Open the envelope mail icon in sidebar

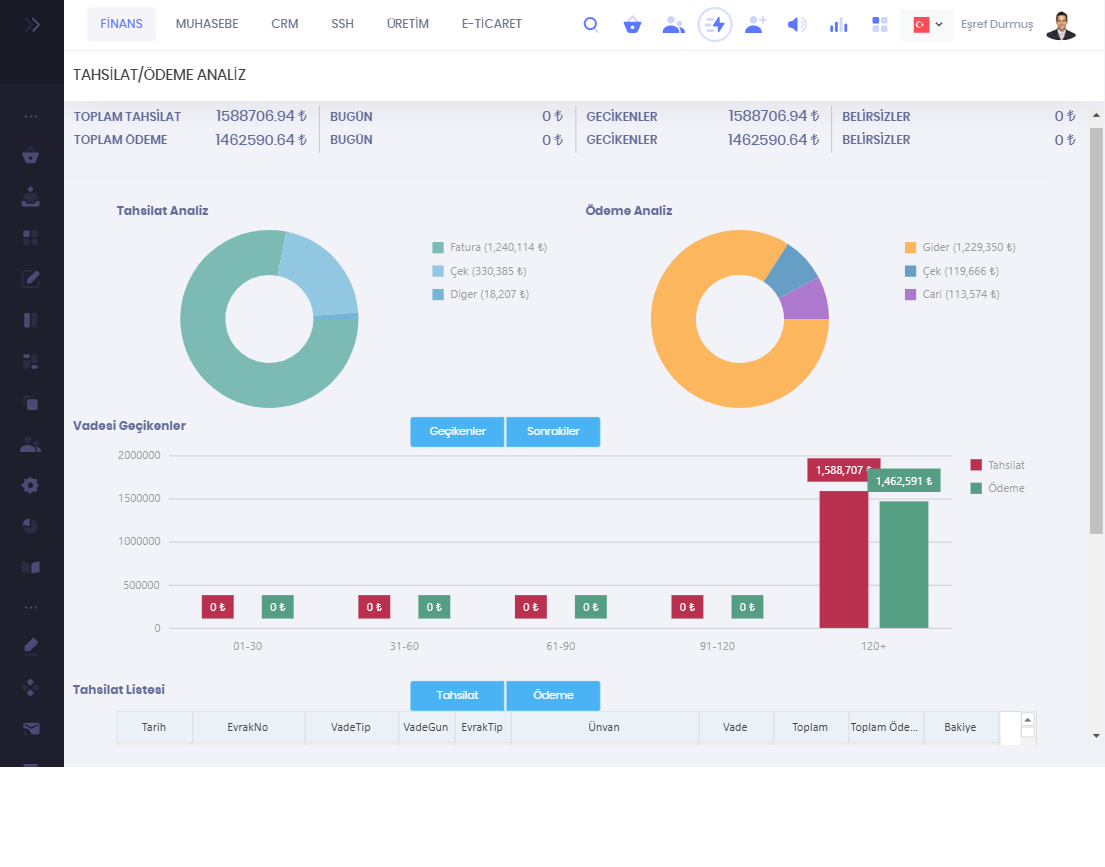tap(31, 728)
